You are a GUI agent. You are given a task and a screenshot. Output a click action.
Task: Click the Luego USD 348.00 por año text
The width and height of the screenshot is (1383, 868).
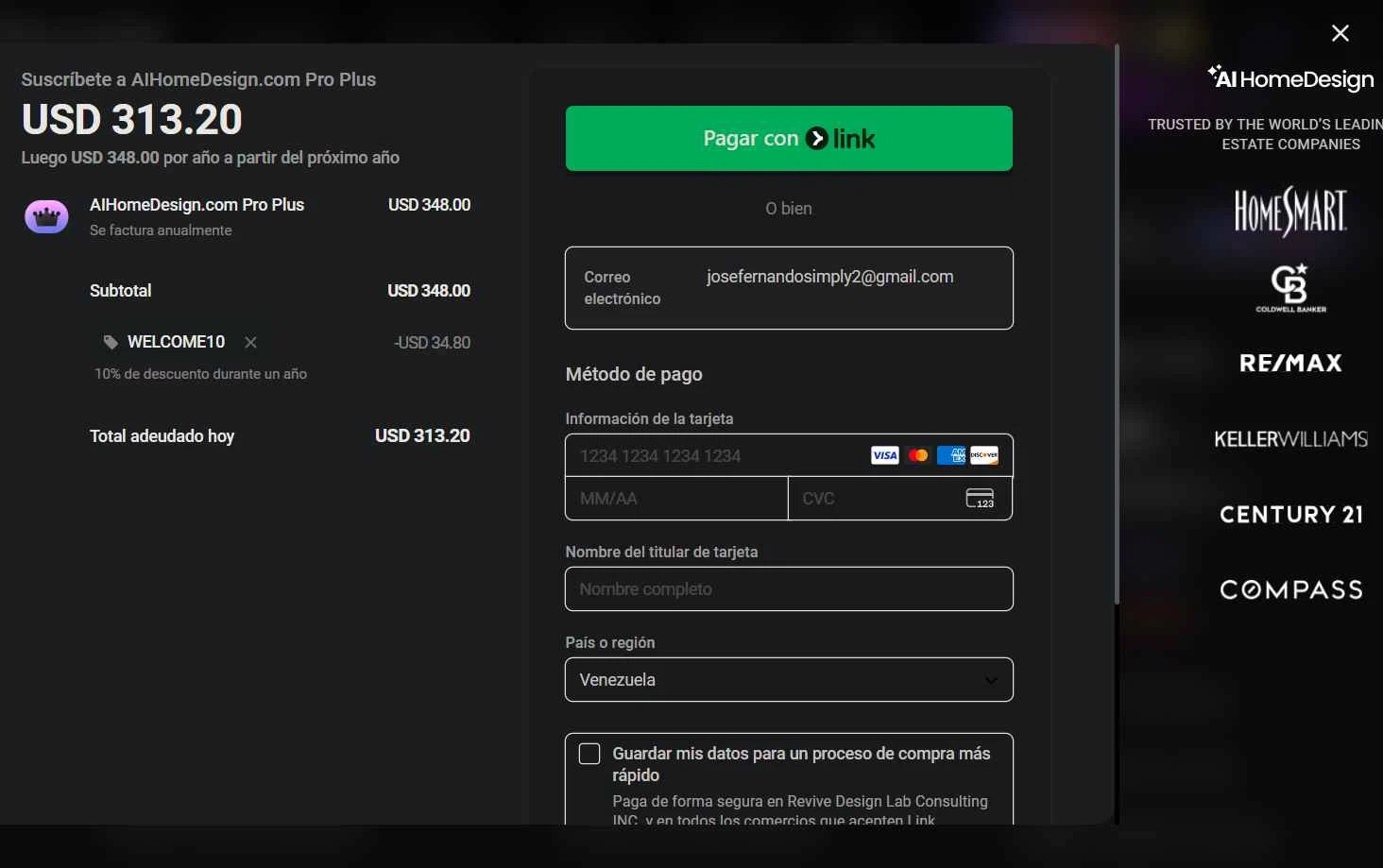tap(211, 157)
